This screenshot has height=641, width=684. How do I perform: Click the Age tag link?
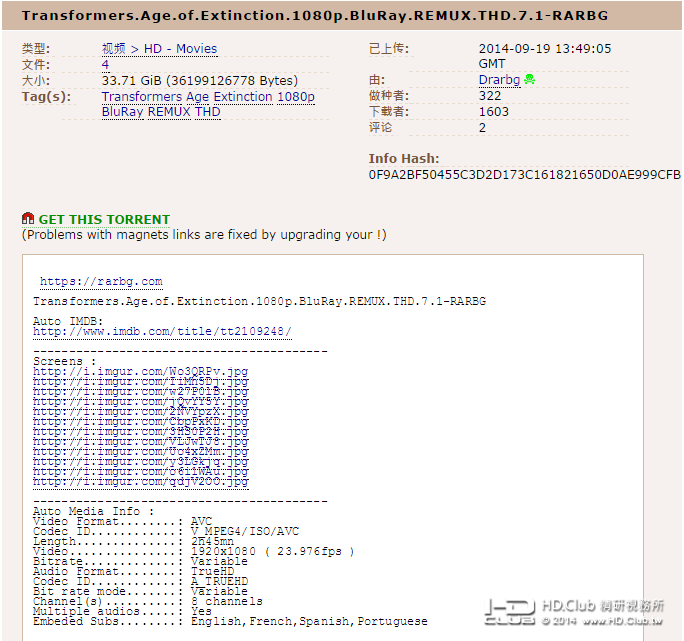[x=198, y=96]
